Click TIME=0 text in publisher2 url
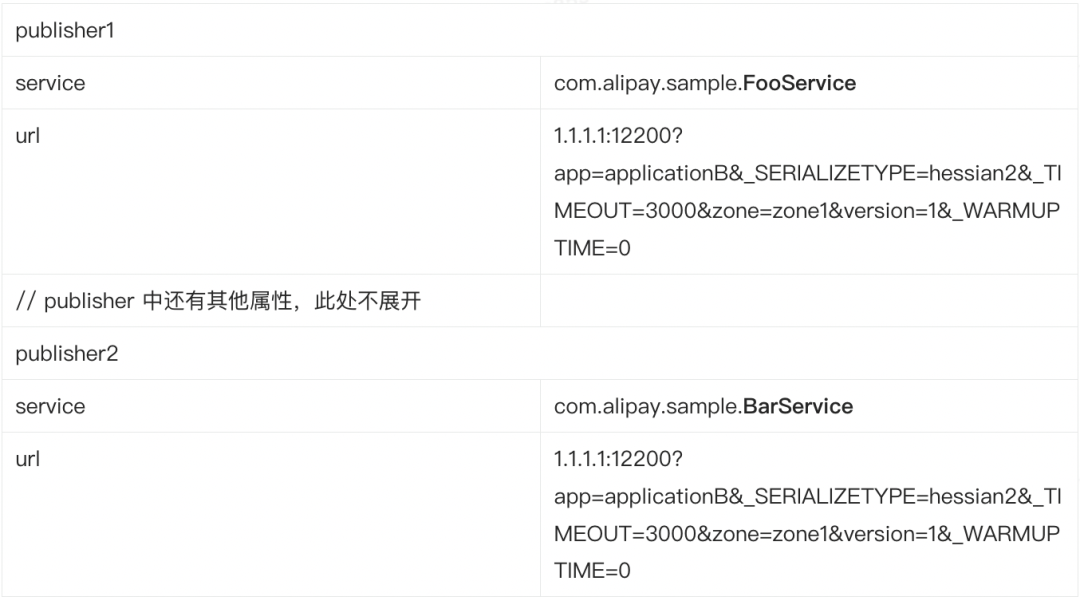Screen dimensions: 1080x597 click(x=592, y=570)
